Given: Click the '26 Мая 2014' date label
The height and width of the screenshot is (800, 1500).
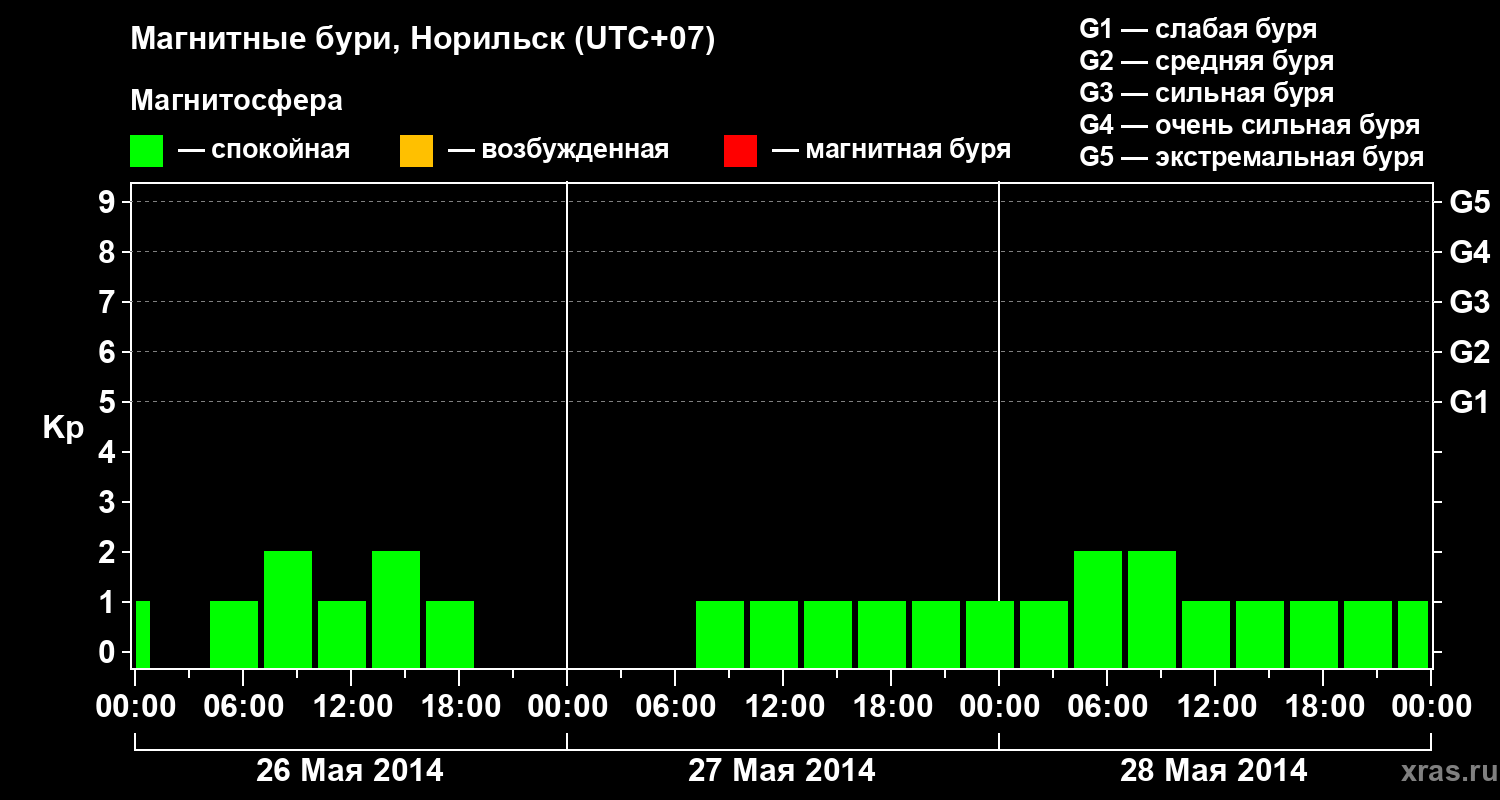Looking at the screenshot, I should tap(350, 771).
